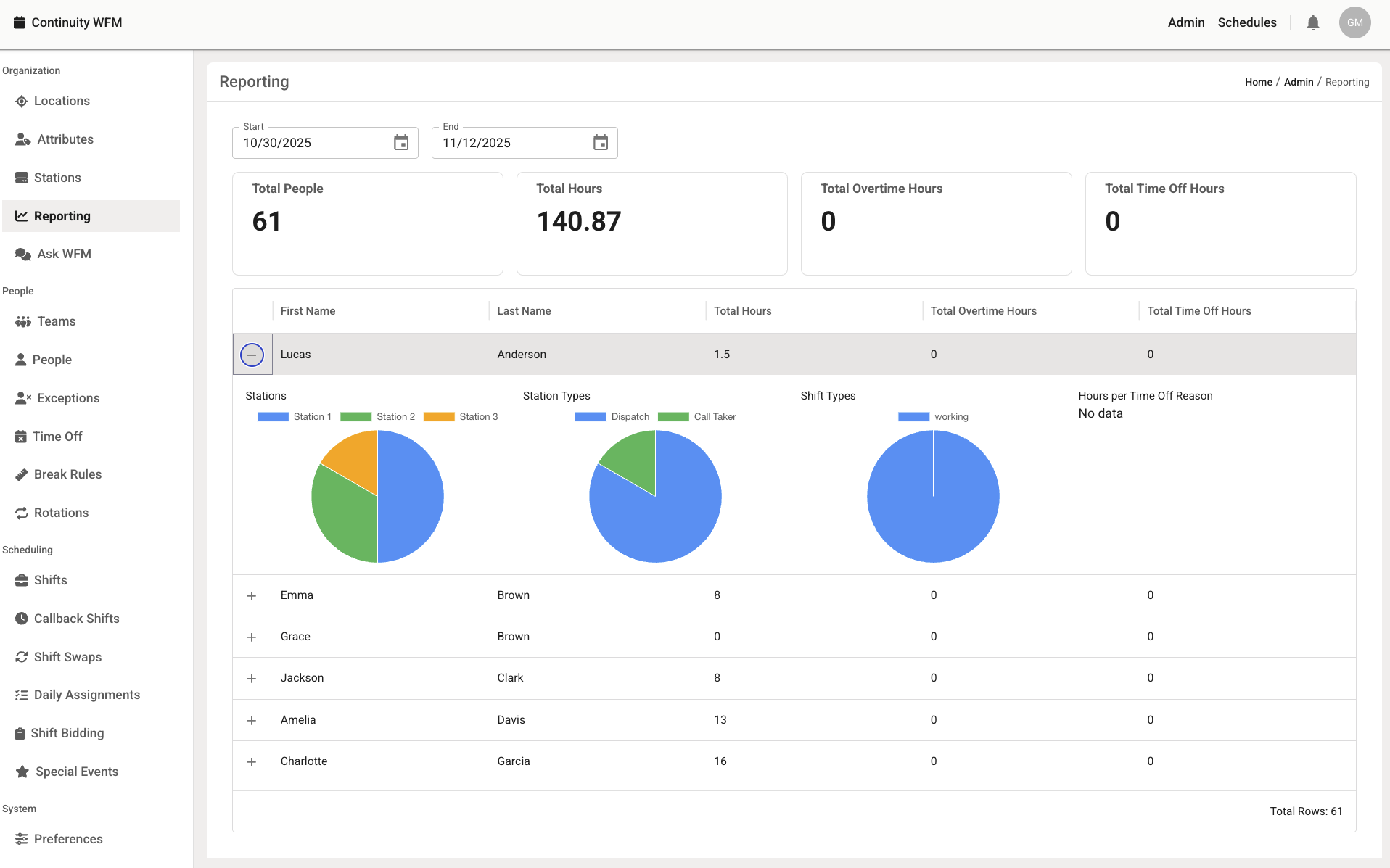Viewport: 1390px width, 868px height.
Task: Open the Schedules top menu
Action: [x=1246, y=22]
